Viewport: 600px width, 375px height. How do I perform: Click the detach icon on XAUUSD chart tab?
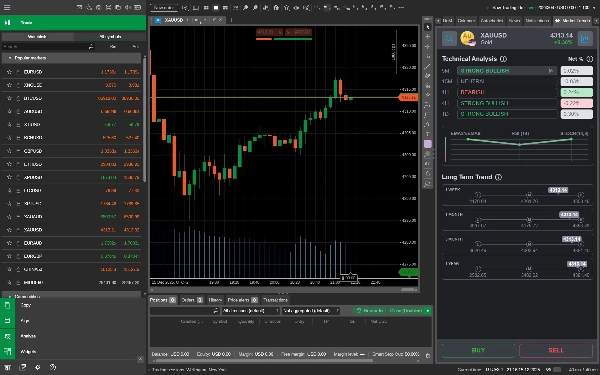(x=214, y=20)
